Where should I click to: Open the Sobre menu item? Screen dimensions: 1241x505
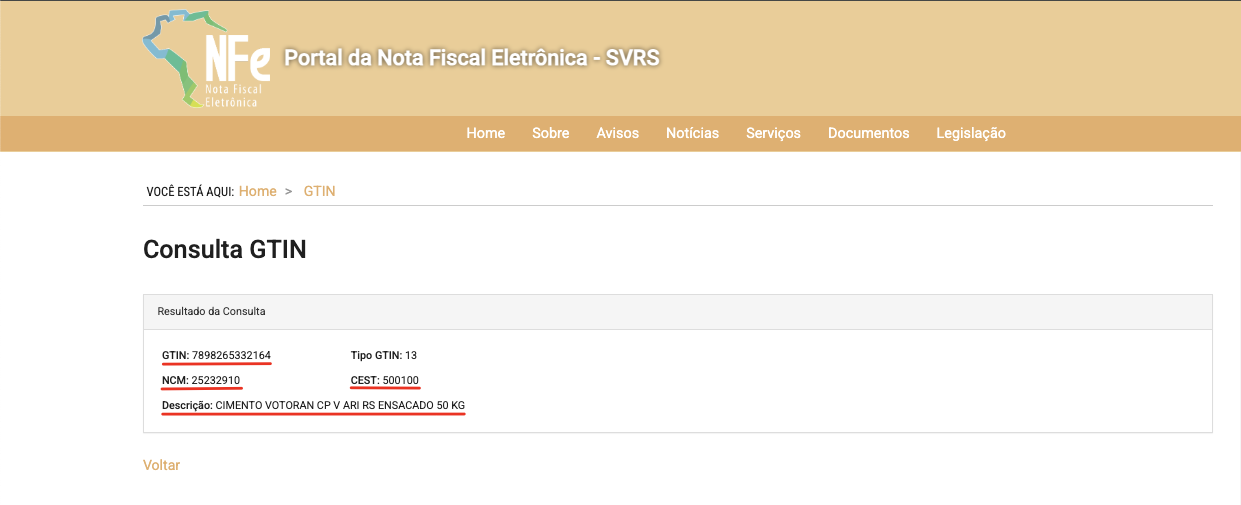click(x=550, y=133)
